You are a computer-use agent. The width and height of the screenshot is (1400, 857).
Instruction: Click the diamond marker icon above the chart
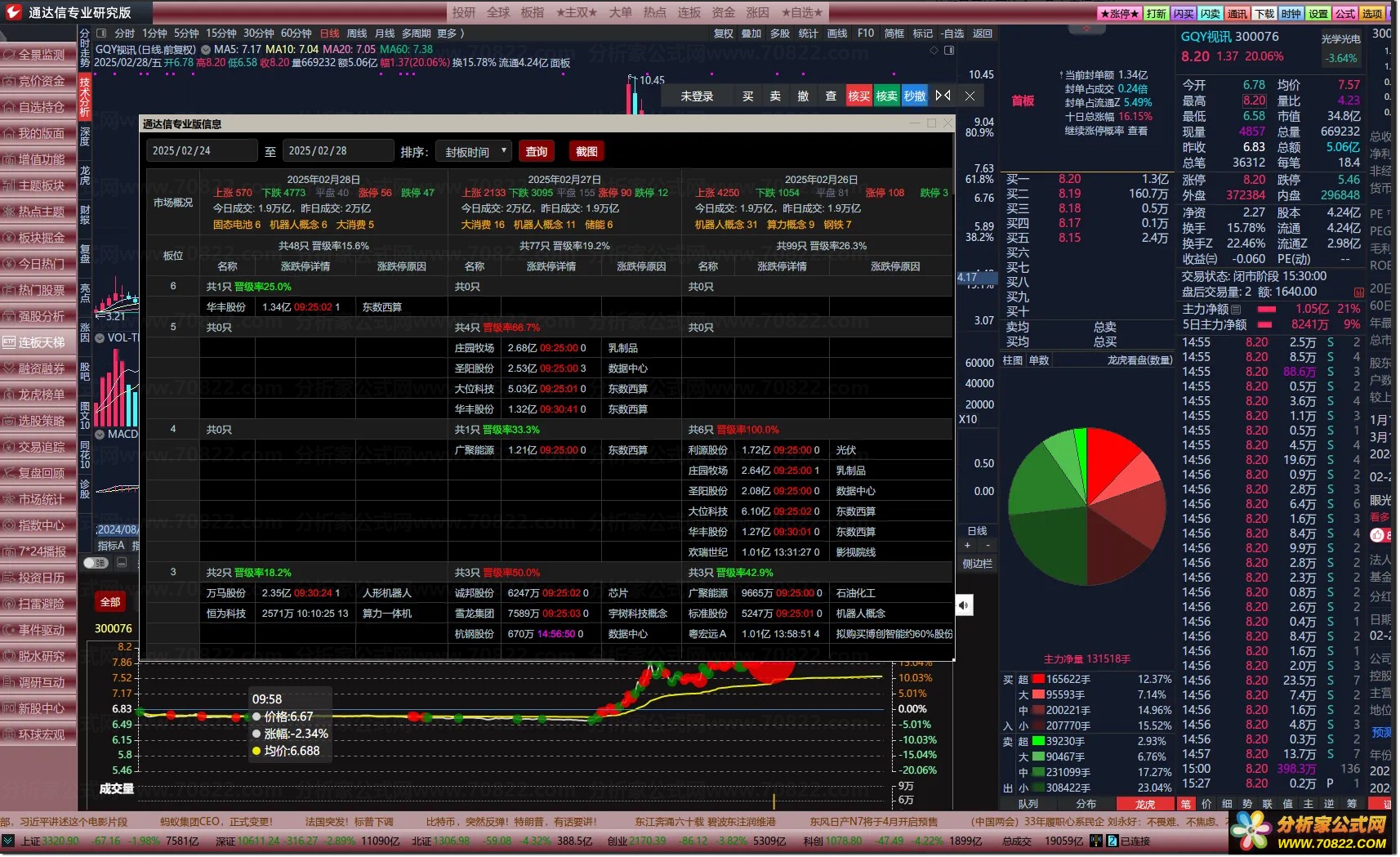[934, 51]
